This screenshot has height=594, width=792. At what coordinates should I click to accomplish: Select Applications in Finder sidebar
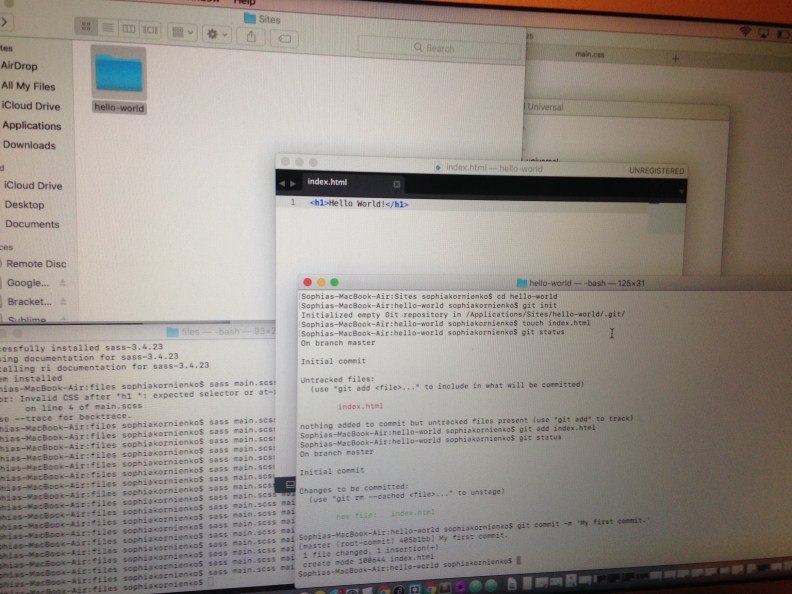coord(32,126)
